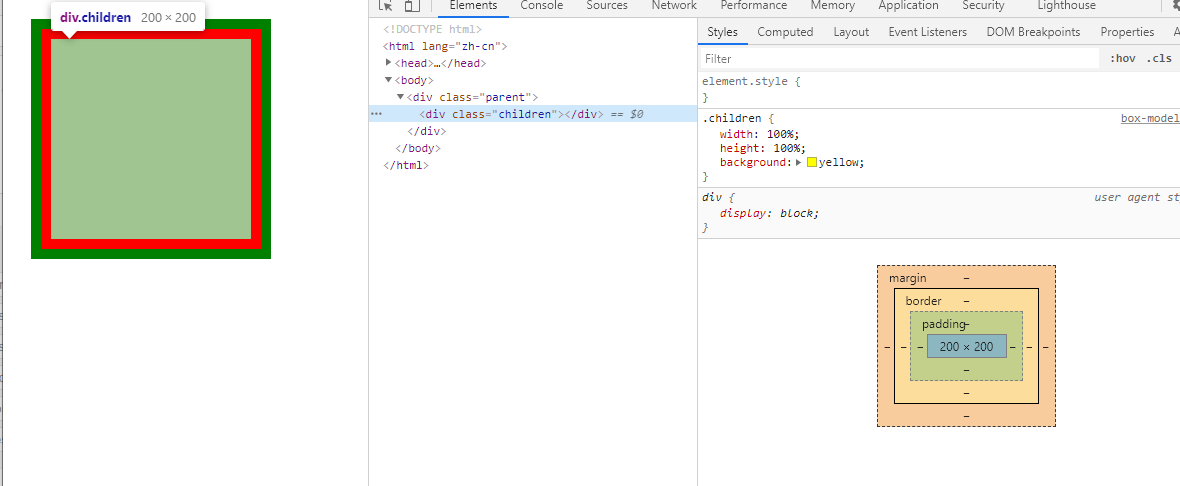1180x486 pixels.
Task: Open the yellow background color swatch
Action: pyautogui.click(x=812, y=162)
